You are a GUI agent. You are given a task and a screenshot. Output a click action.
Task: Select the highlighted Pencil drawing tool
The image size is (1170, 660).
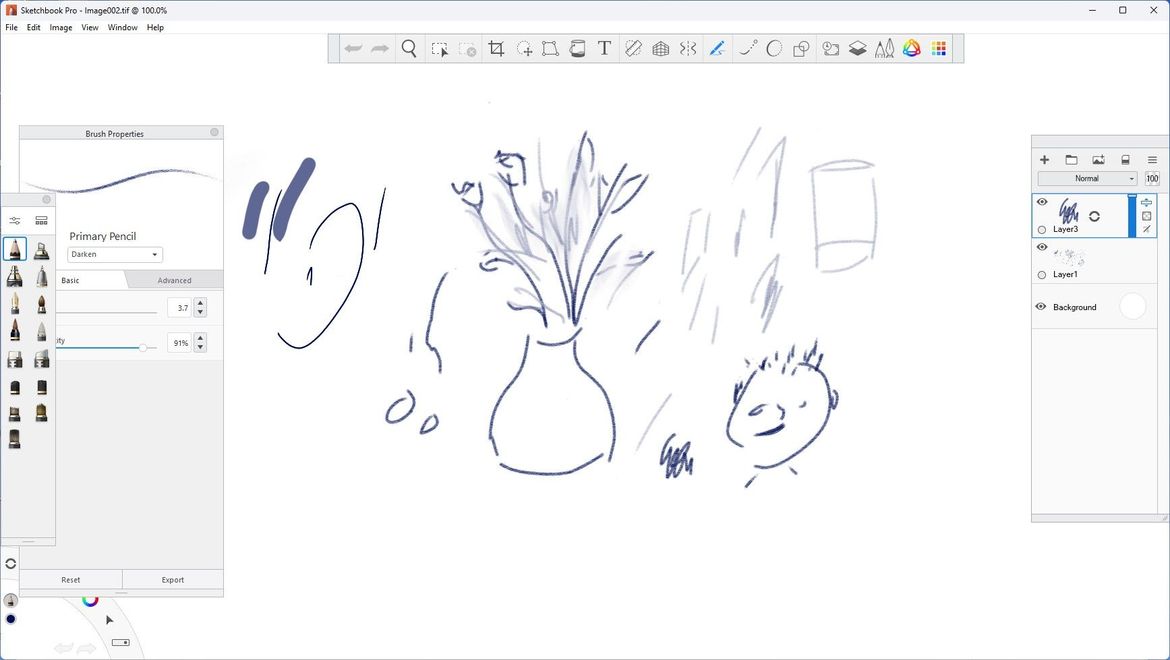coord(717,48)
